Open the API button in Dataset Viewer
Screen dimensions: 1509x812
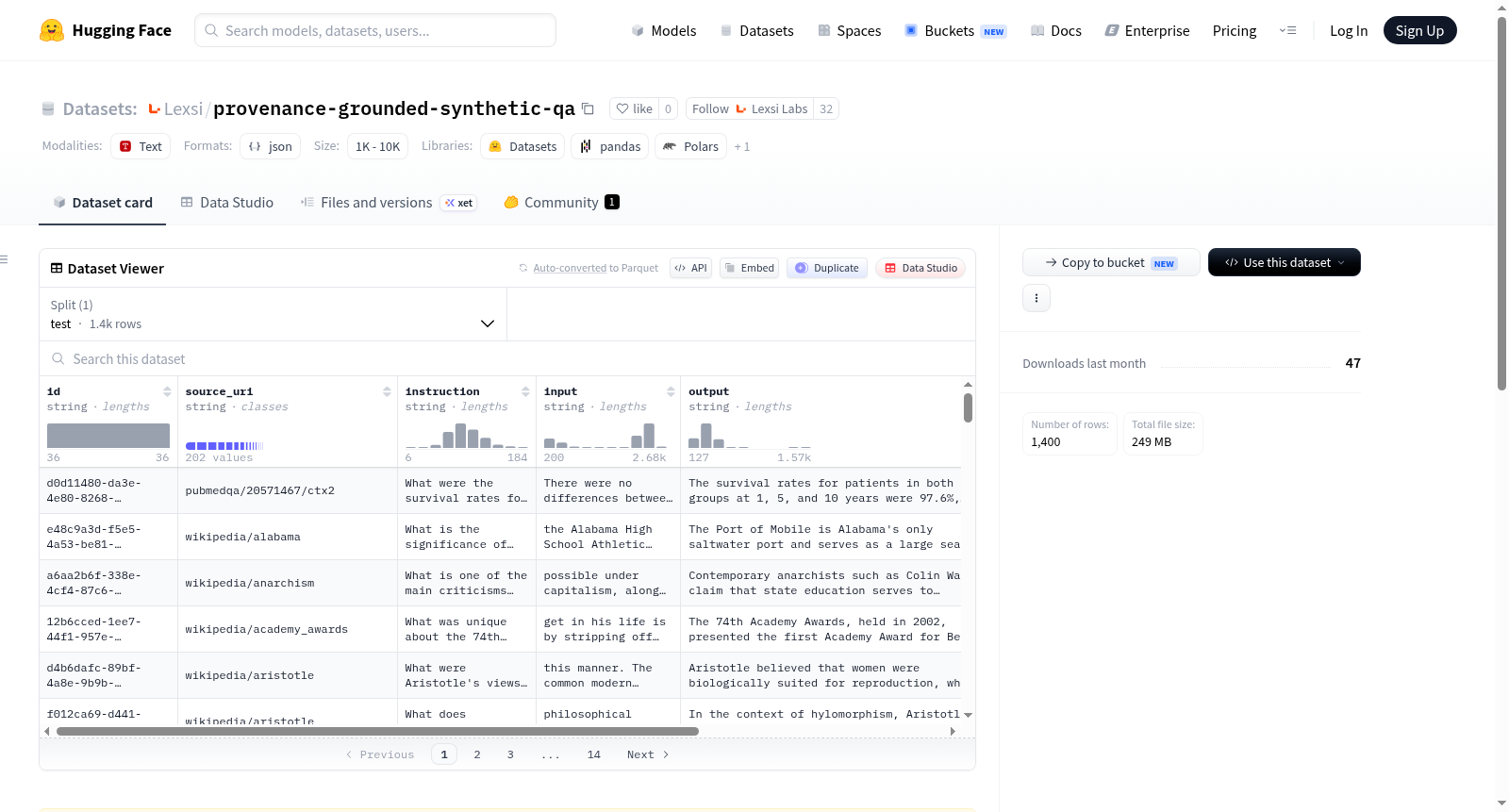click(x=690, y=268)
